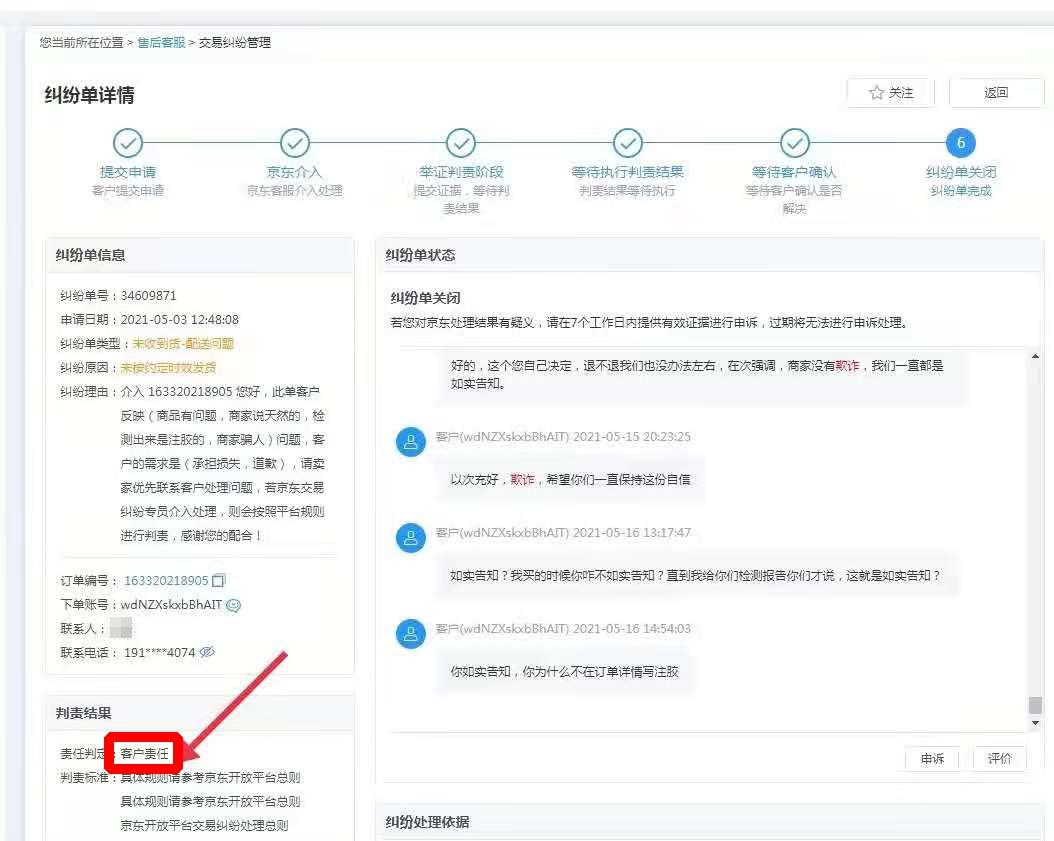The width and height of the screenshot is (1054, 841).
Task: Click the 等待执行判责结果 step icon
Action: 627,144
